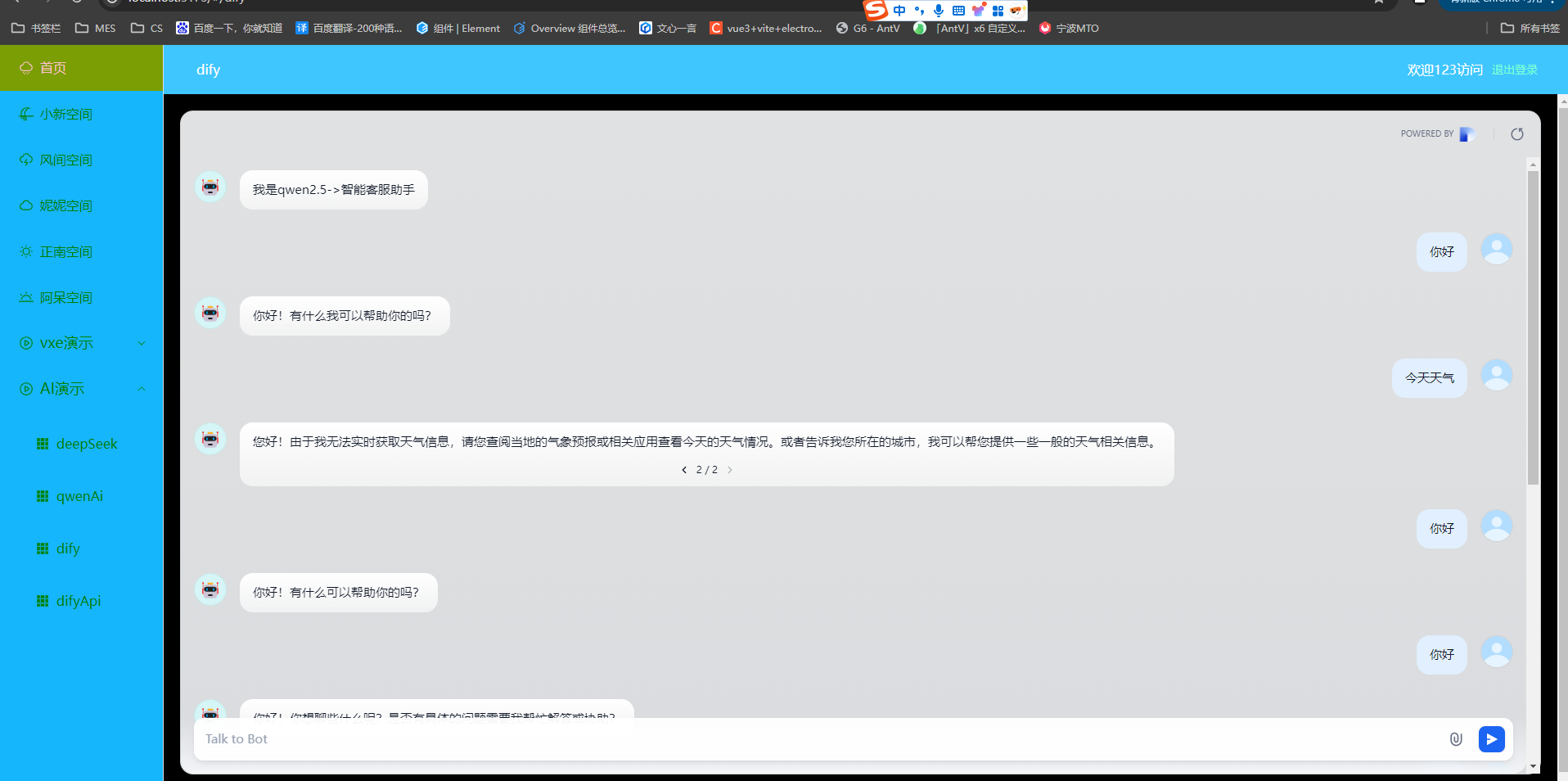Screen dimensions: 1568x781
Task: Click the home icon beside 首页
Action: [25, 68]
